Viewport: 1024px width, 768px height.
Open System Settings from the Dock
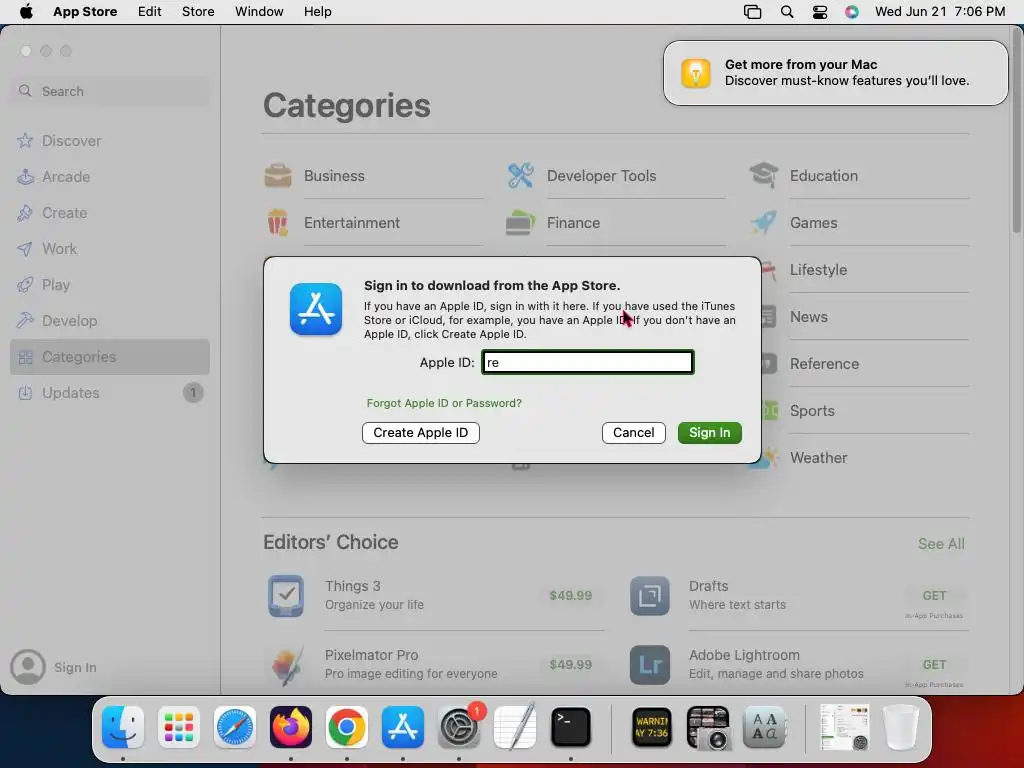pos(459,727)
